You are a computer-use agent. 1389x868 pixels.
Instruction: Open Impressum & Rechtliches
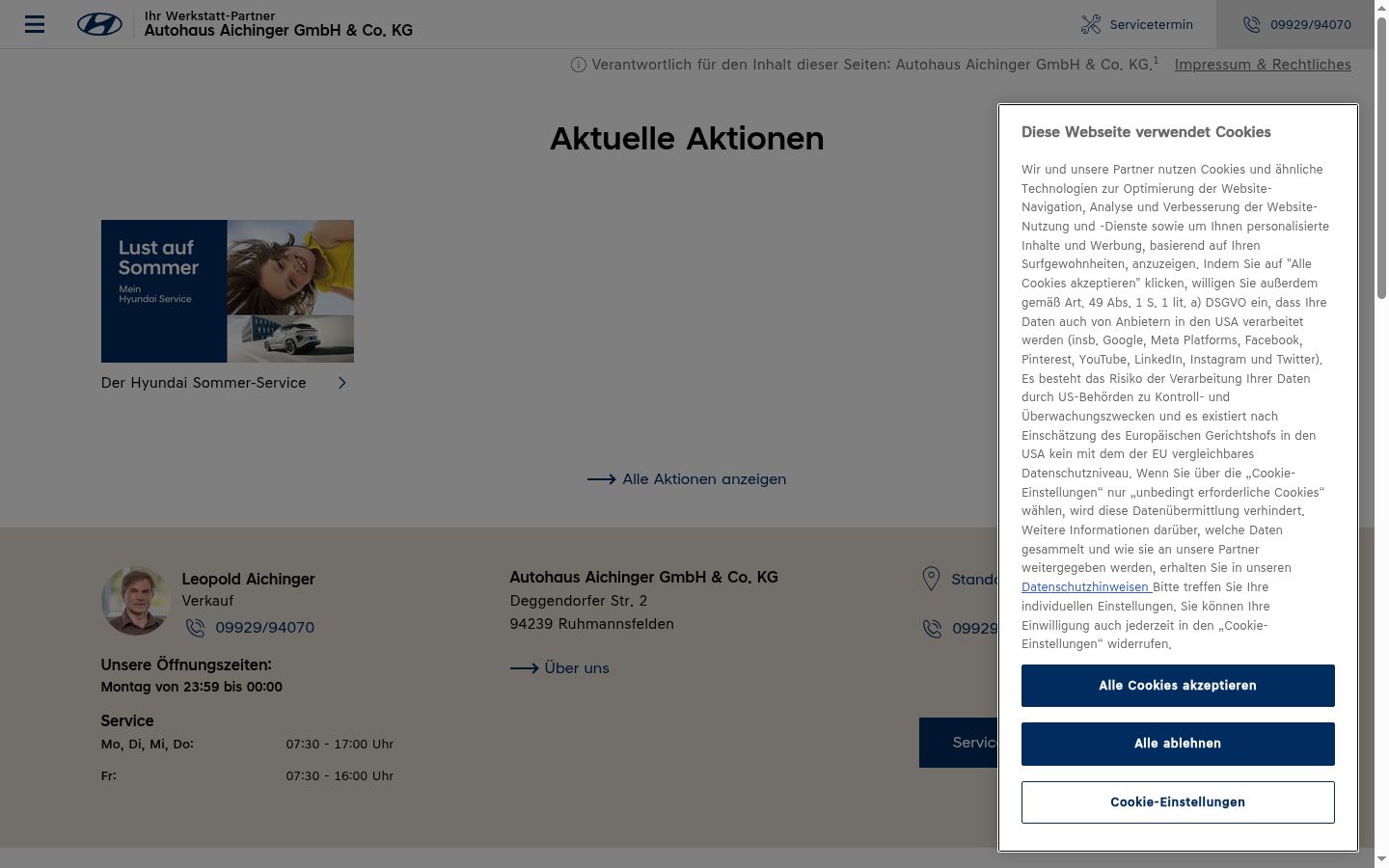(x=1263, y=65)
